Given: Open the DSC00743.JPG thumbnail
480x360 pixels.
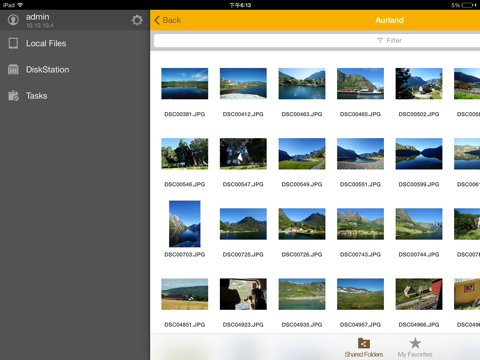Looking at the screenshot, I should click(360, 224).
